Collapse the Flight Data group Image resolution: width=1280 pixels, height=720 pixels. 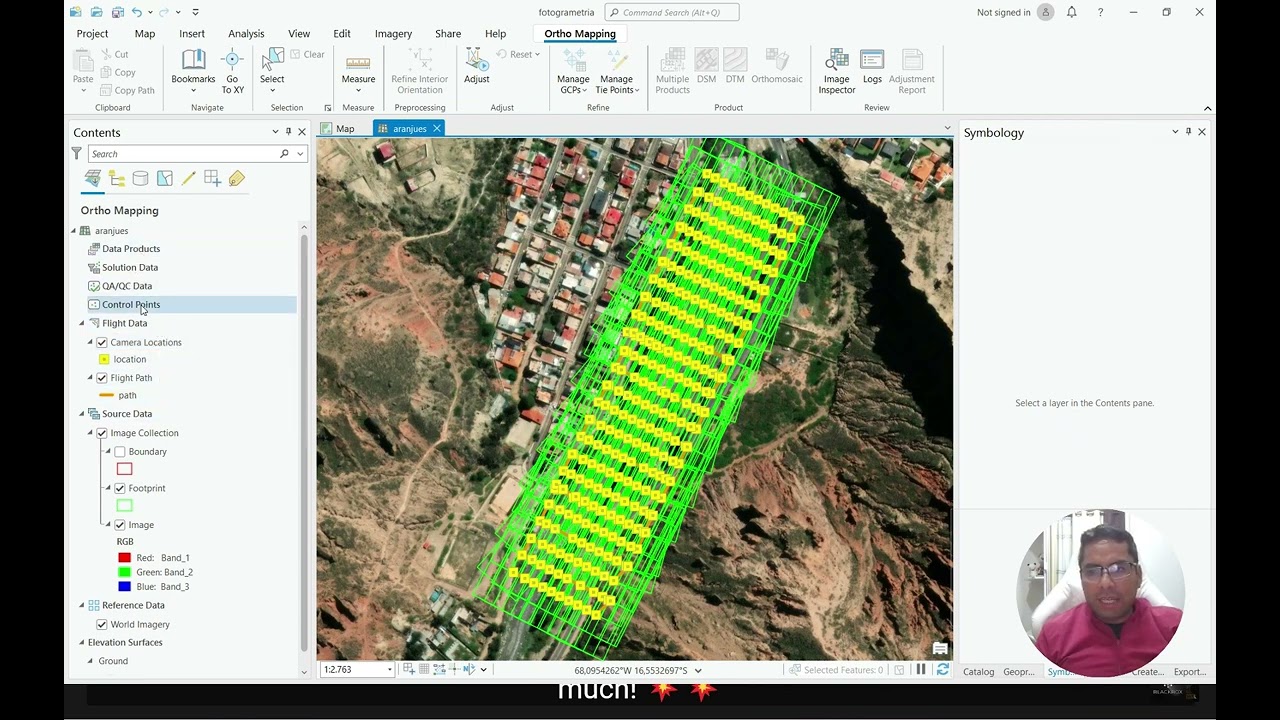[x=82, y=323]
